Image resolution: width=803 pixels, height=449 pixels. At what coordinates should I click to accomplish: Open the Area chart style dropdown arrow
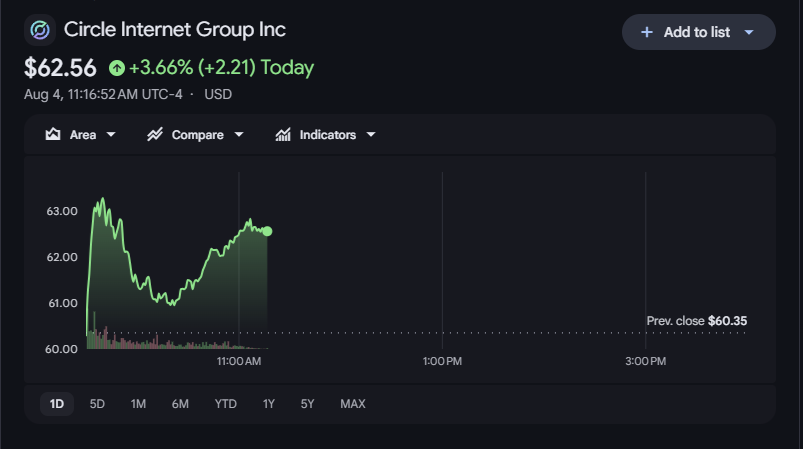[111, 135]
